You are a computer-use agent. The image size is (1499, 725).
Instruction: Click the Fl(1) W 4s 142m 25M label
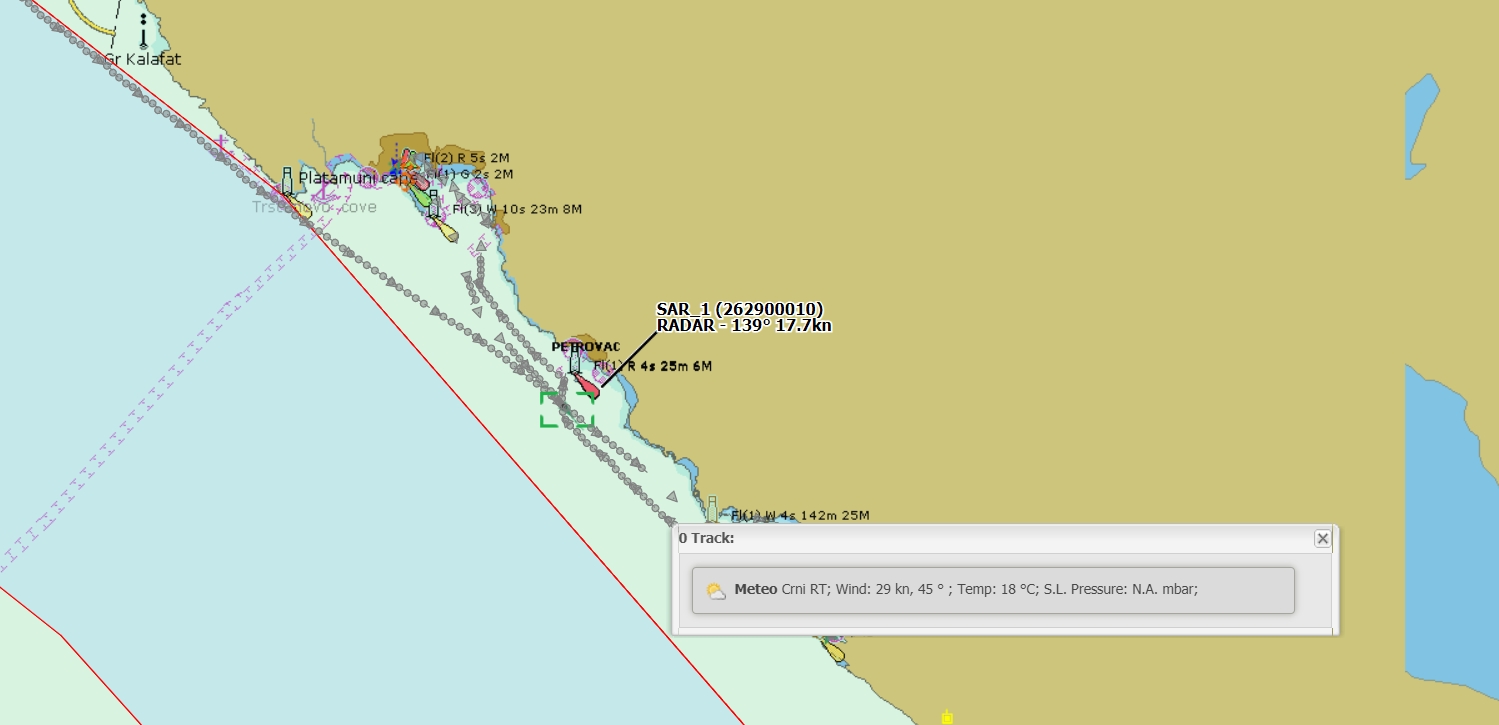click(x=800, y=516)
